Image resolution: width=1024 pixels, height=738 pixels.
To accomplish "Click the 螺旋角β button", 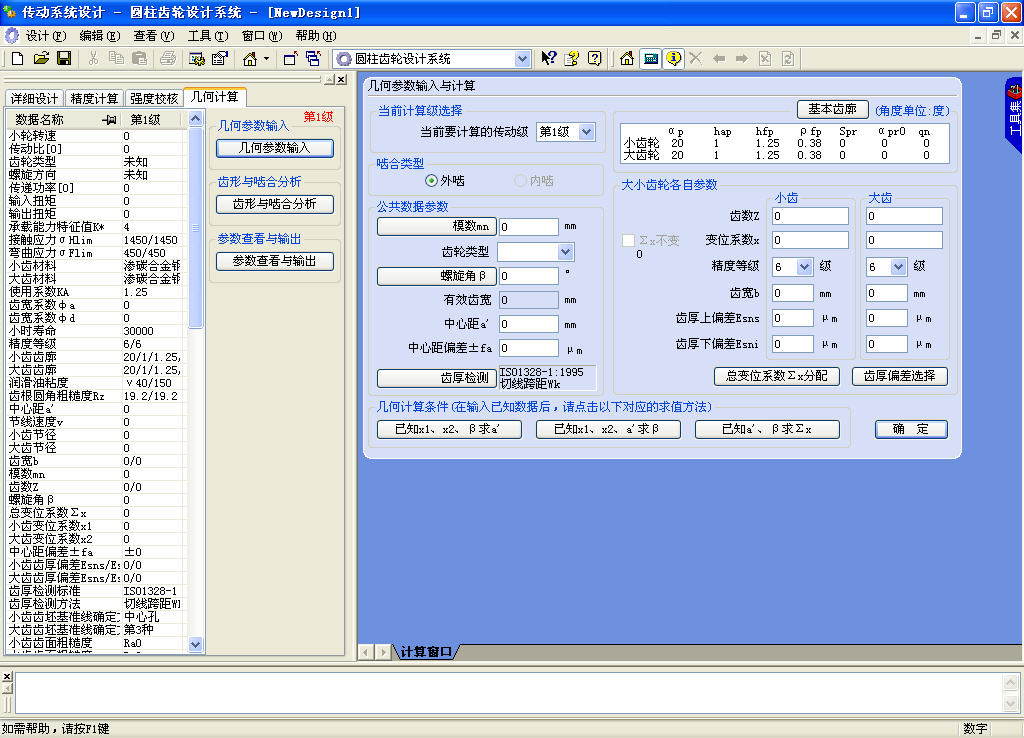I will click(x=436, y=276).
